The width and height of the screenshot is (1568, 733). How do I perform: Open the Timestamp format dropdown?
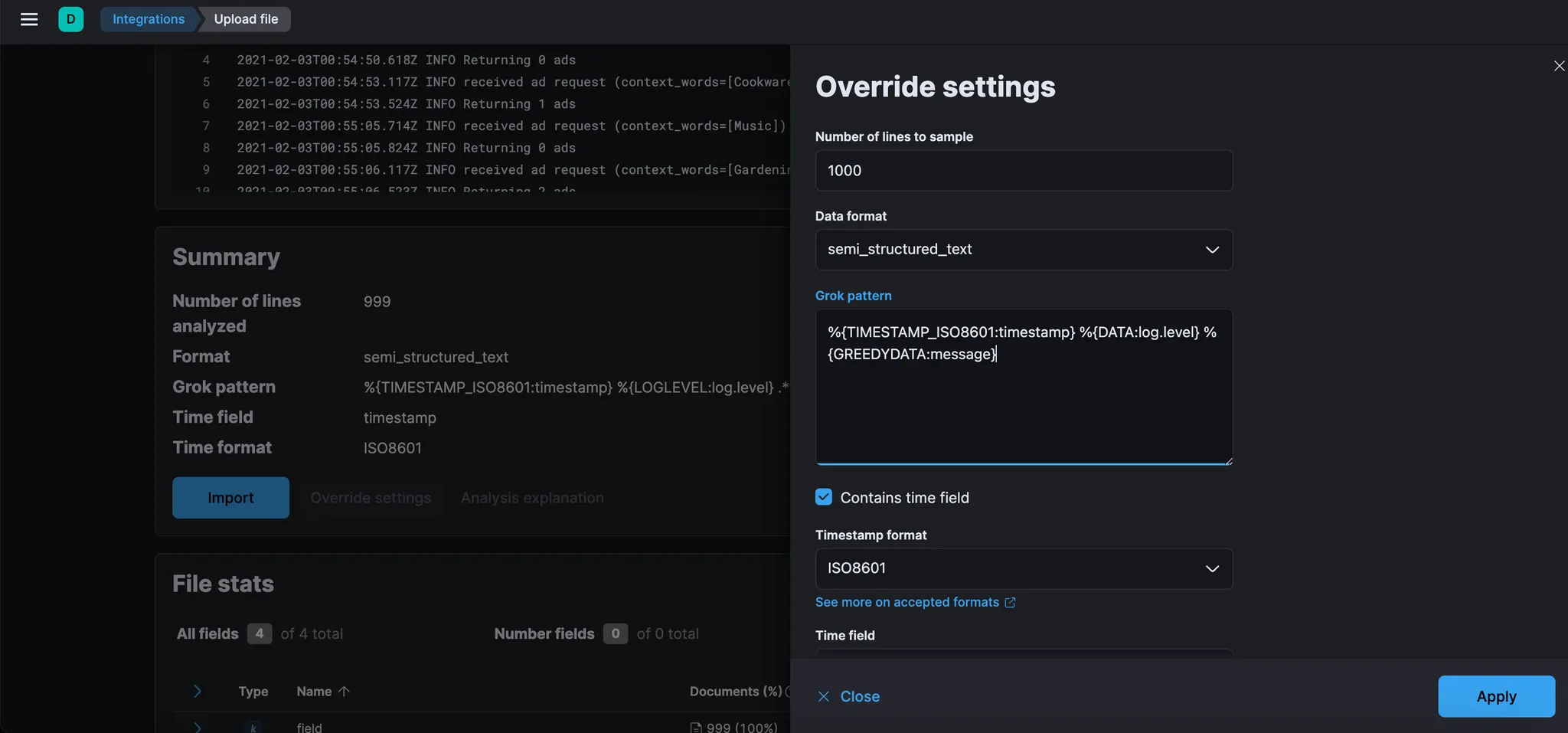1024,568
